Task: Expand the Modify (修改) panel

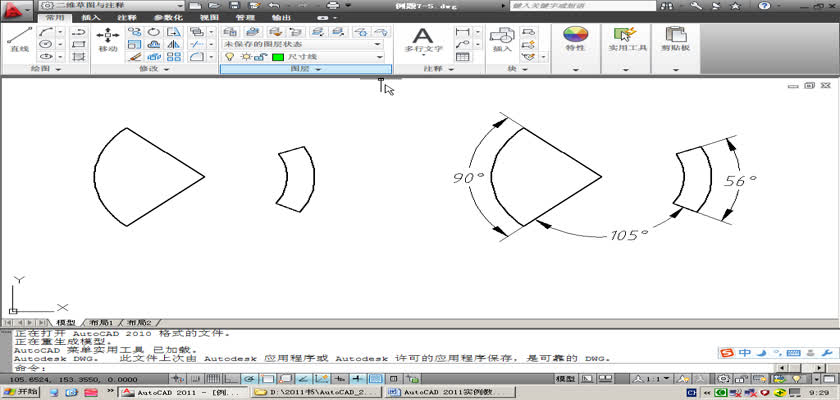Action: point(155,69)
